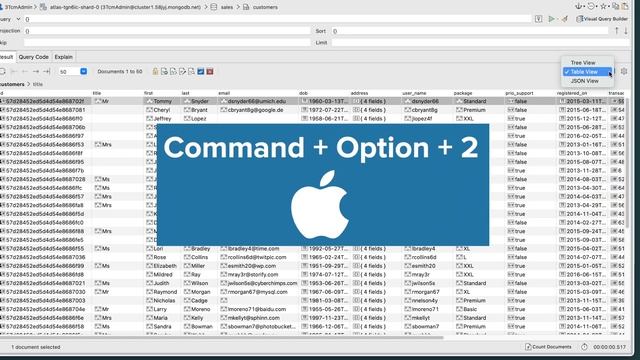Viewport: 640px width, 360px height.
Task: Open dropdown arrow beside anchor icon
Action: pyautogui.click(x=584, y=7)
